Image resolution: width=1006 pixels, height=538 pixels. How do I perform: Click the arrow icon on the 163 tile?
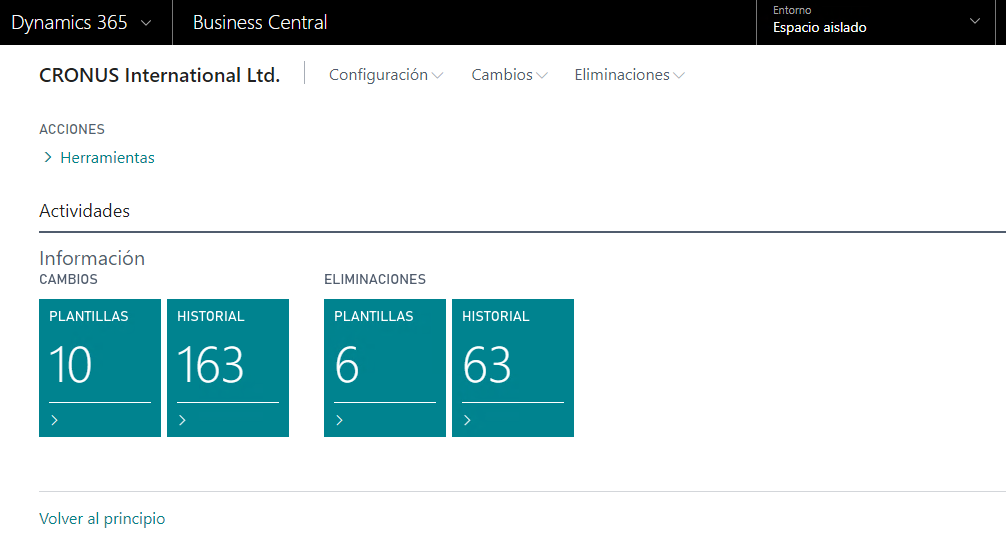(182, 420)
